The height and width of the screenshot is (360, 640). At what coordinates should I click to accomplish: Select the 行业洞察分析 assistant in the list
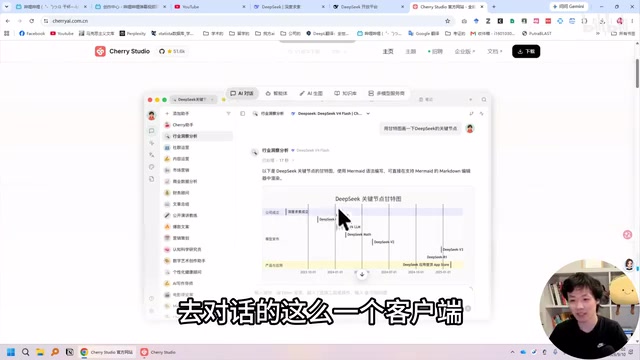[x=197, y=136]
